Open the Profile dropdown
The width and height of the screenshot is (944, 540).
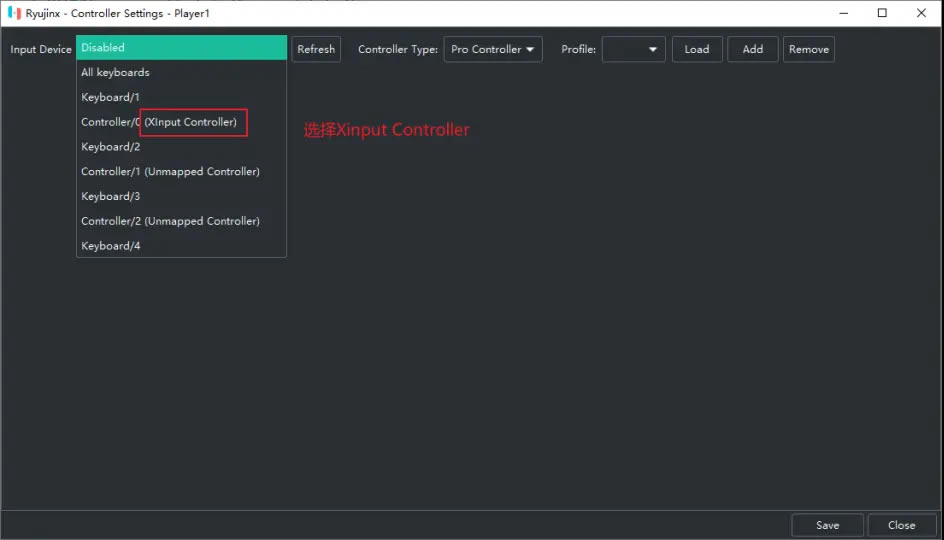(x=633, y=49)
